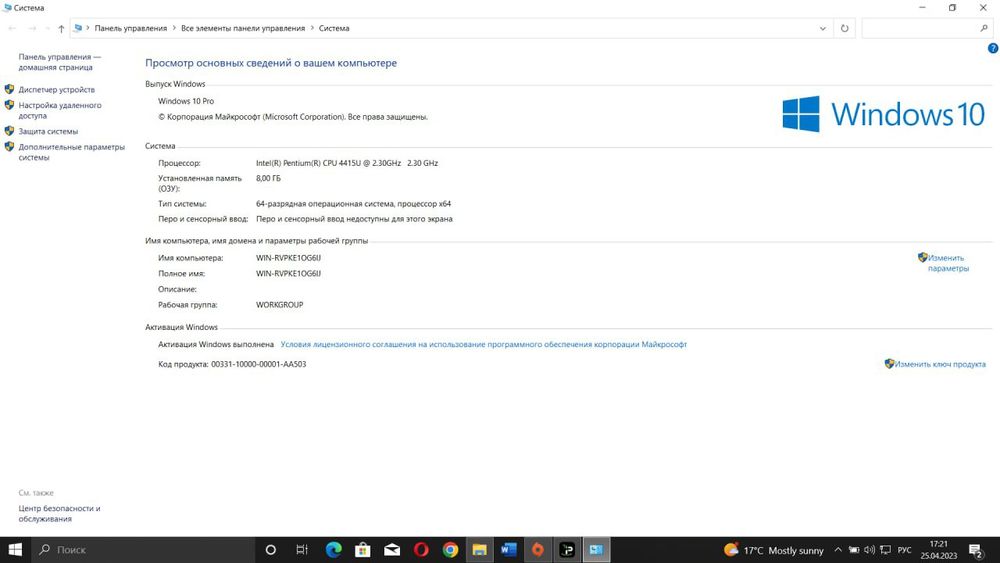This screenshot has width=1000, height=563.
Task: Select the Control Panel System taskbar button
Action: (x=596, y=550)
